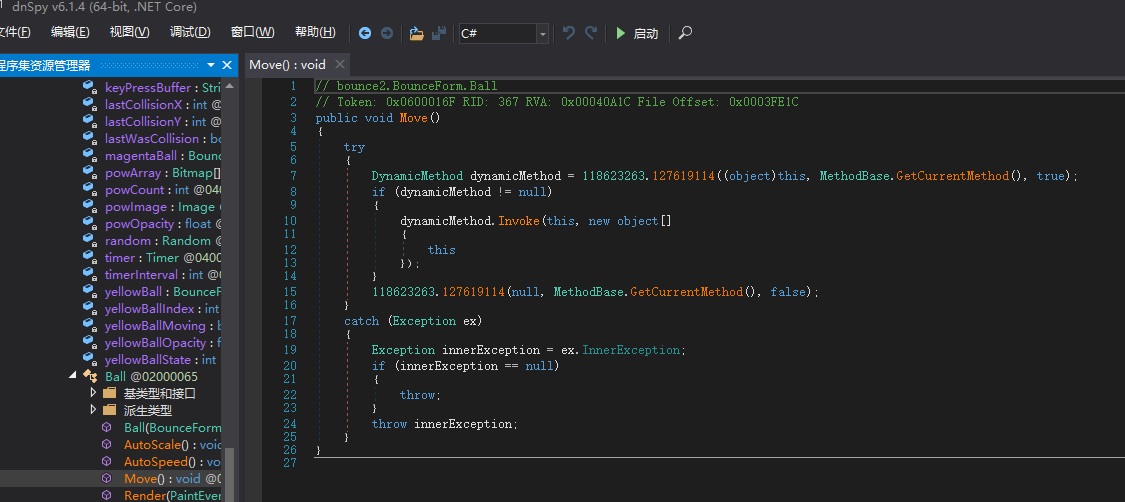Expand the 派生类型 folder node
1125x502 pixels.
93,411
